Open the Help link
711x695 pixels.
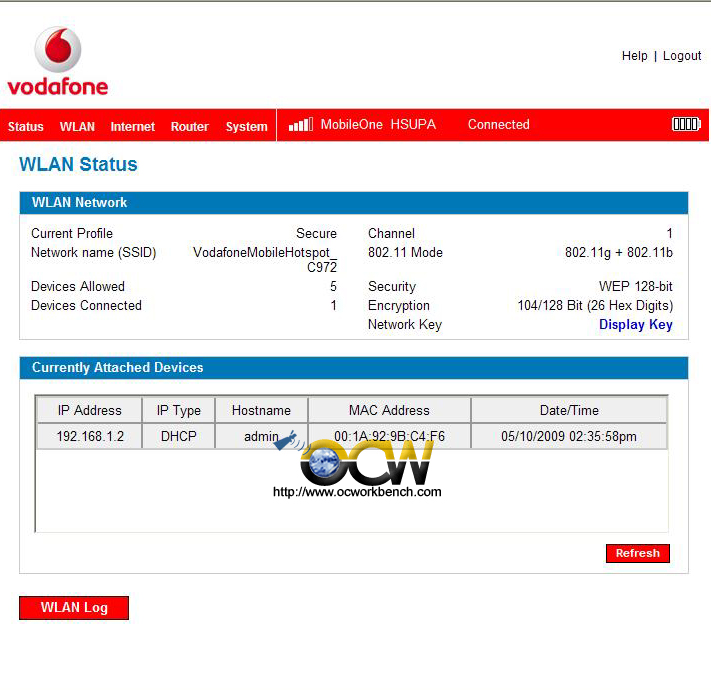[x=634, y=56]
